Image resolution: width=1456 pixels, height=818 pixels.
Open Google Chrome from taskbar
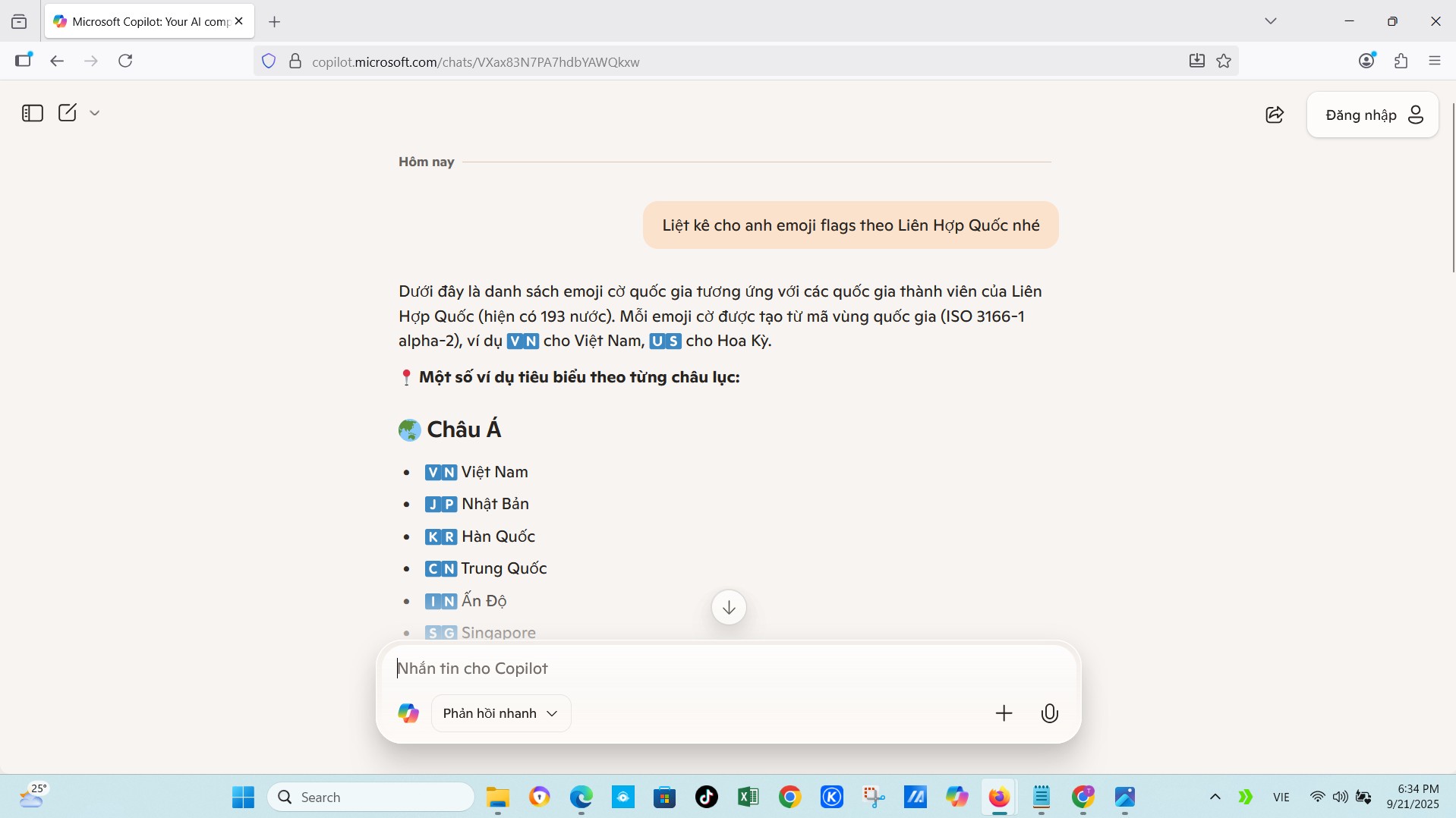(790, 797)
